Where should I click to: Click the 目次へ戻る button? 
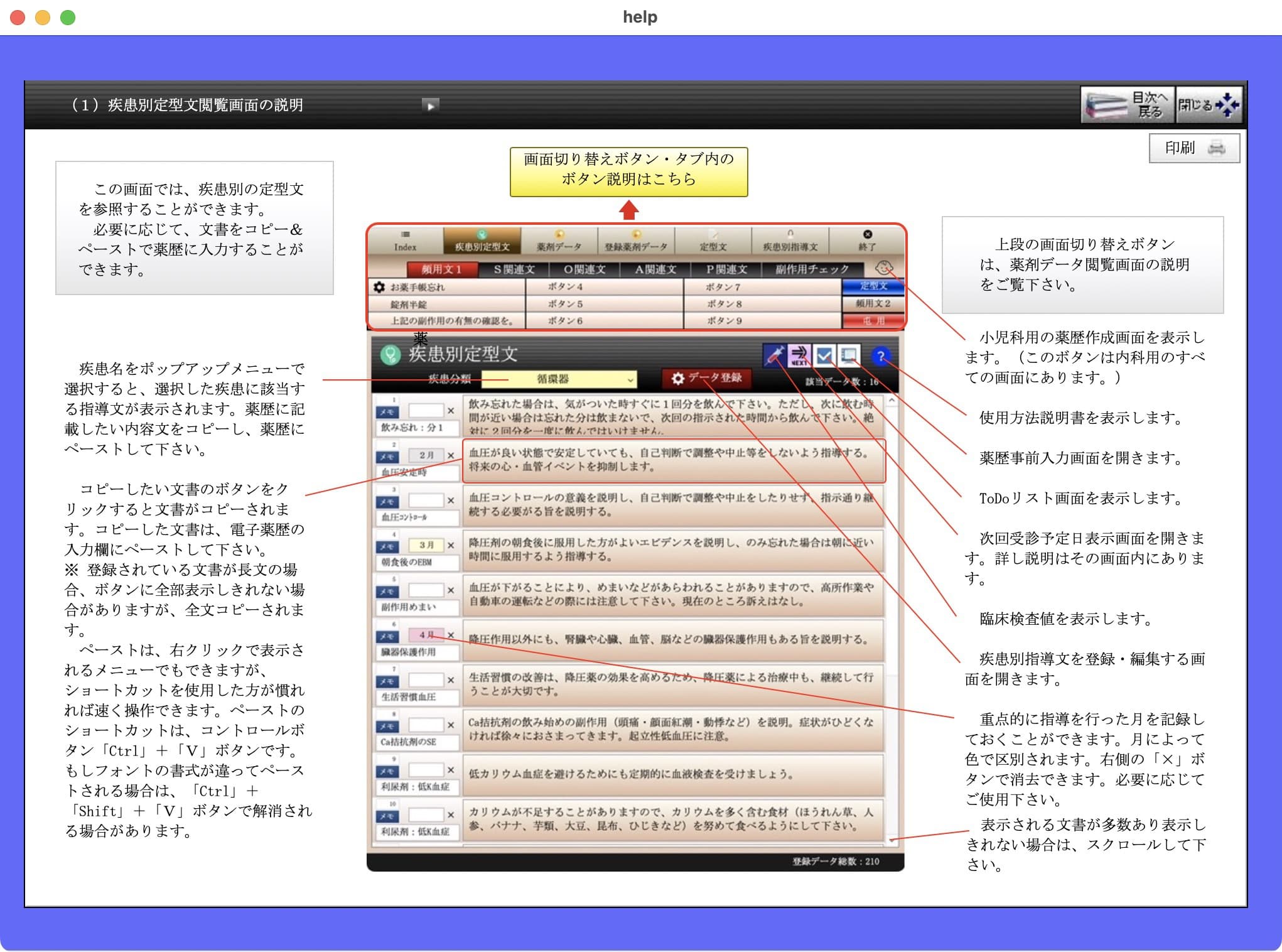click(x=1127, y=105)
